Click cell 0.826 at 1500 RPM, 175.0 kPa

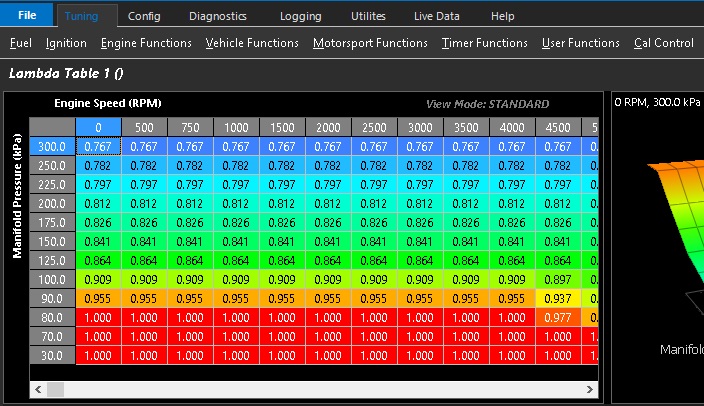282,223
